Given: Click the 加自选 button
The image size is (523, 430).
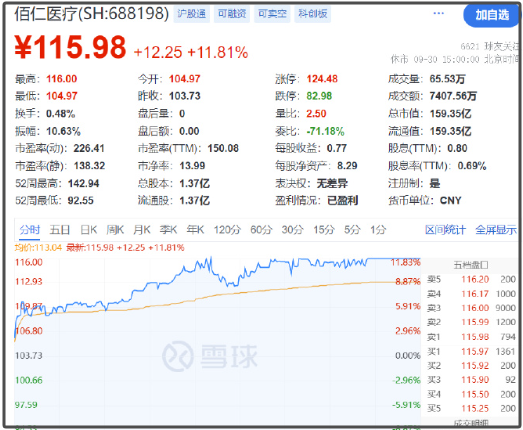Looking at the screenshot, I should click(x=492, y=15).
